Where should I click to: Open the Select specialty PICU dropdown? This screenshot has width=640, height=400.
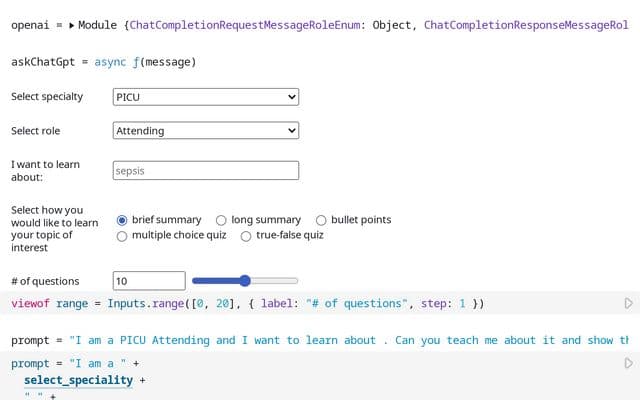(206, 97)
